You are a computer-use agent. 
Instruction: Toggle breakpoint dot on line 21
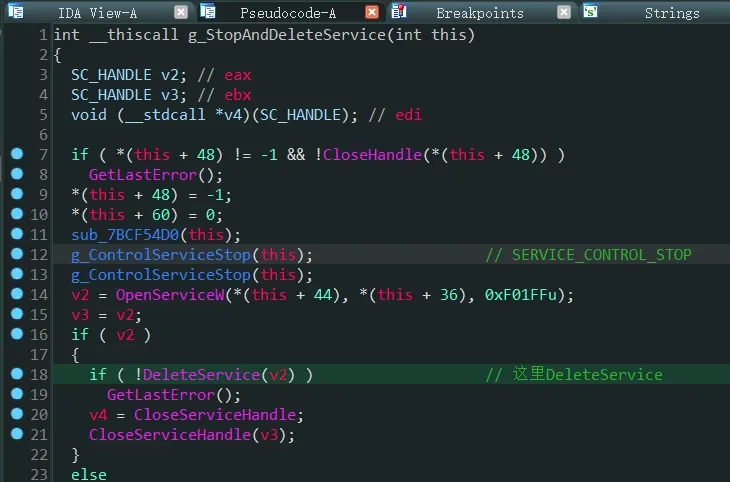tap(17, 434)
